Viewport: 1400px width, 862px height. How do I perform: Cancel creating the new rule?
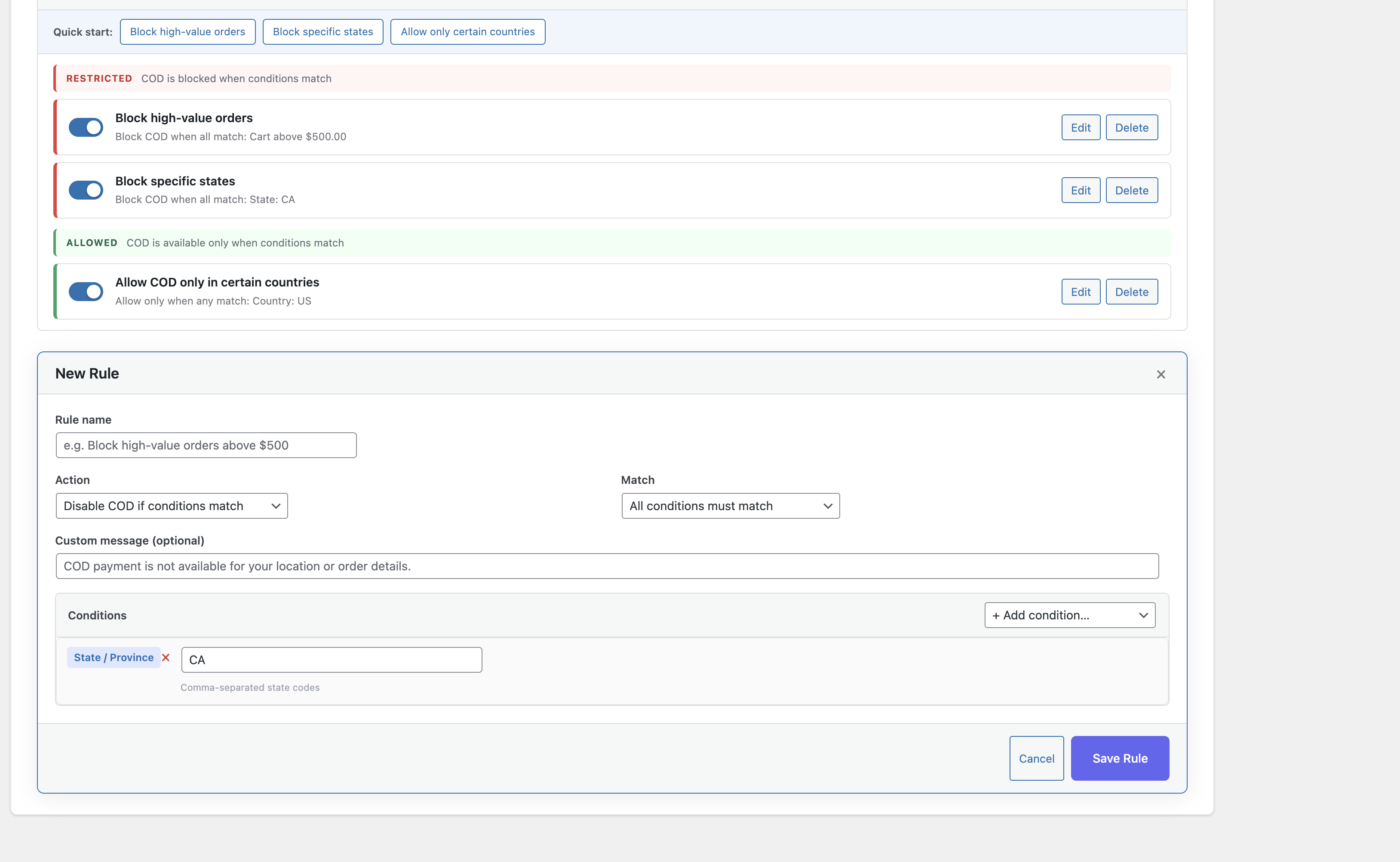pos(1037,758)
